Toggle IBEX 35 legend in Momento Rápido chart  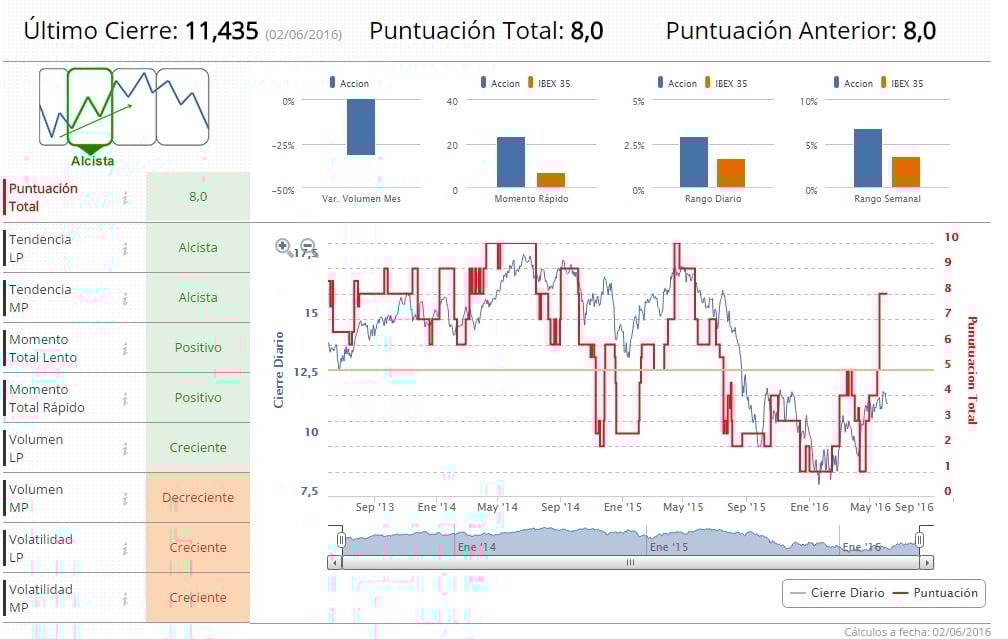coord(549,83)
